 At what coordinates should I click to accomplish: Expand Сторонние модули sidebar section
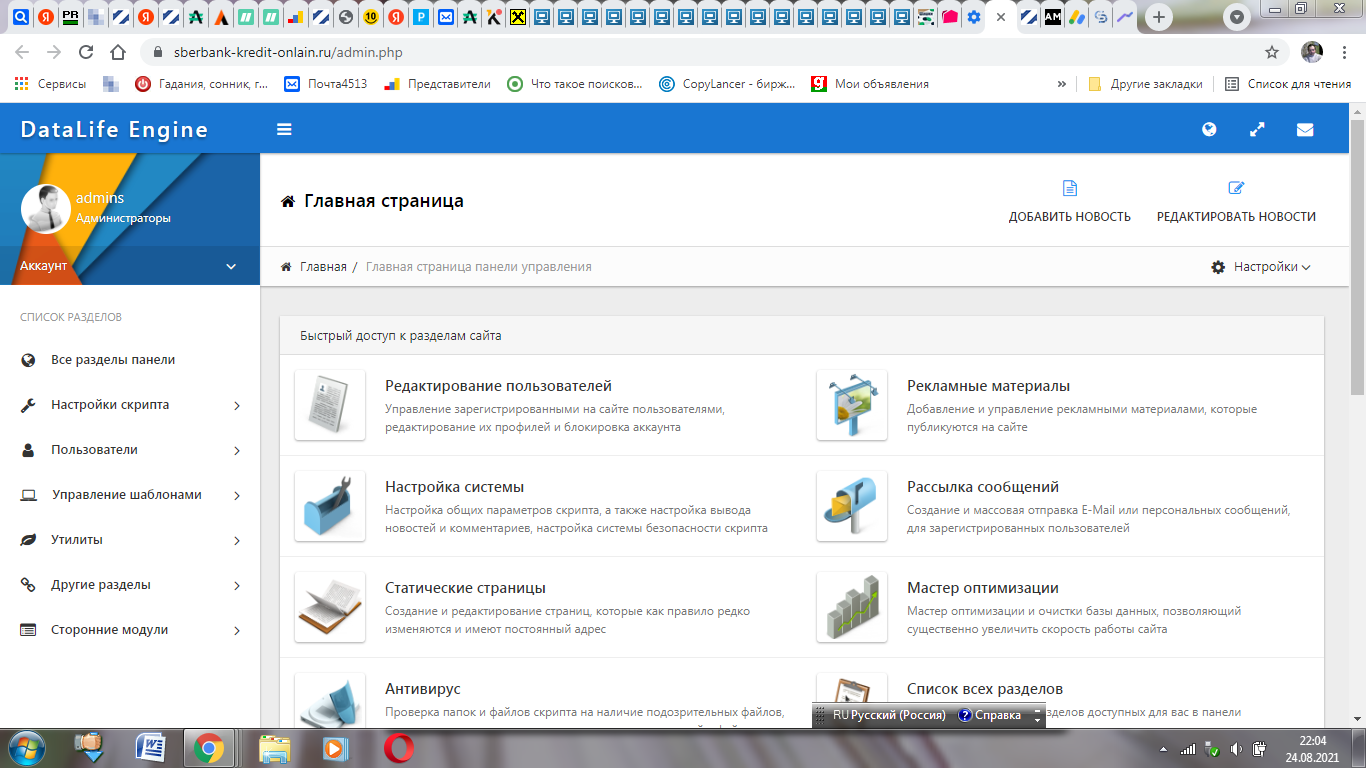pyautogui.click(x=130, y=630)
